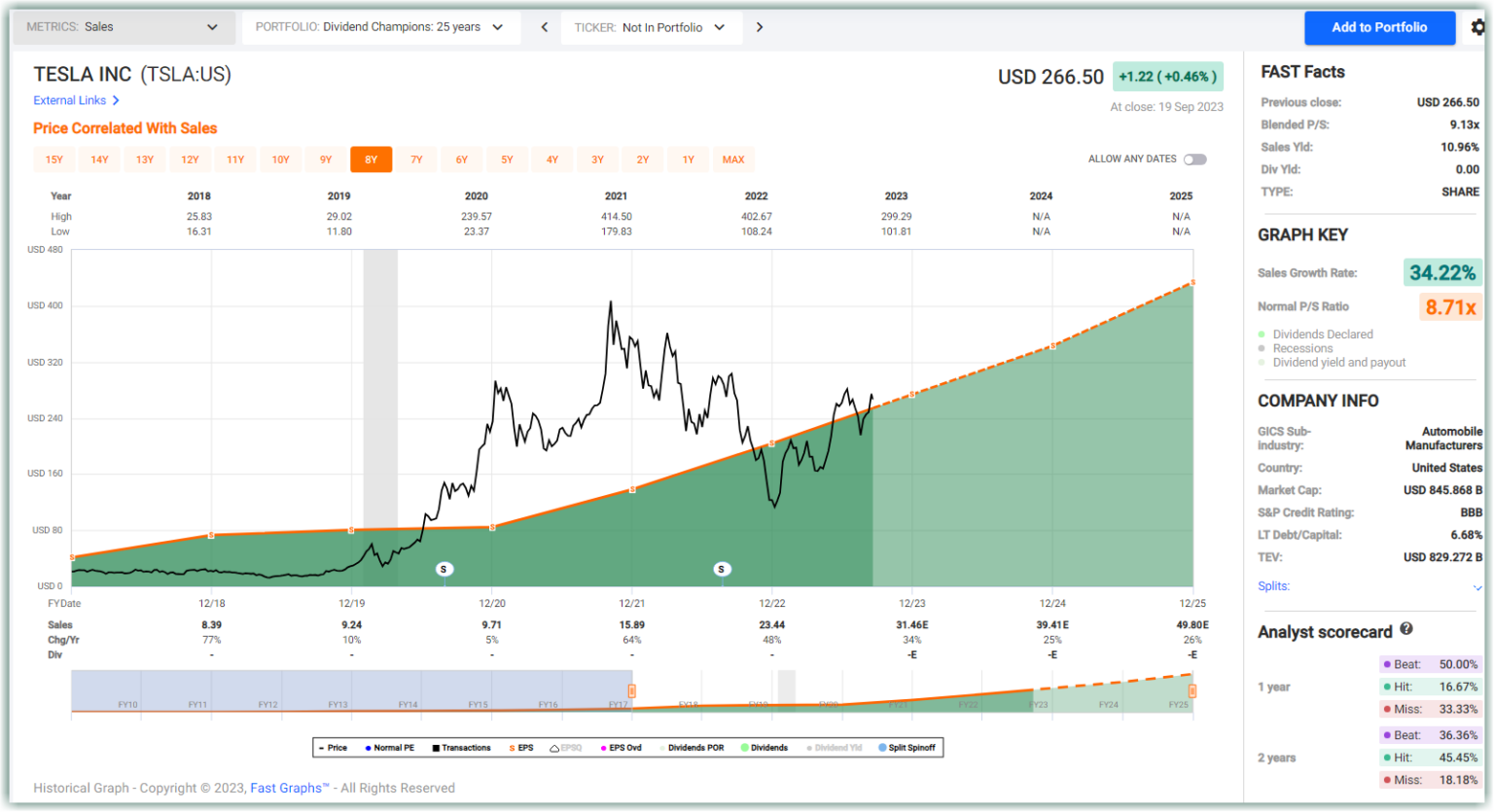This screenshot has height=812, width=1494.
Task: Toggle Dividend yield and payout in Graph Key
Action: (1332, 363)
